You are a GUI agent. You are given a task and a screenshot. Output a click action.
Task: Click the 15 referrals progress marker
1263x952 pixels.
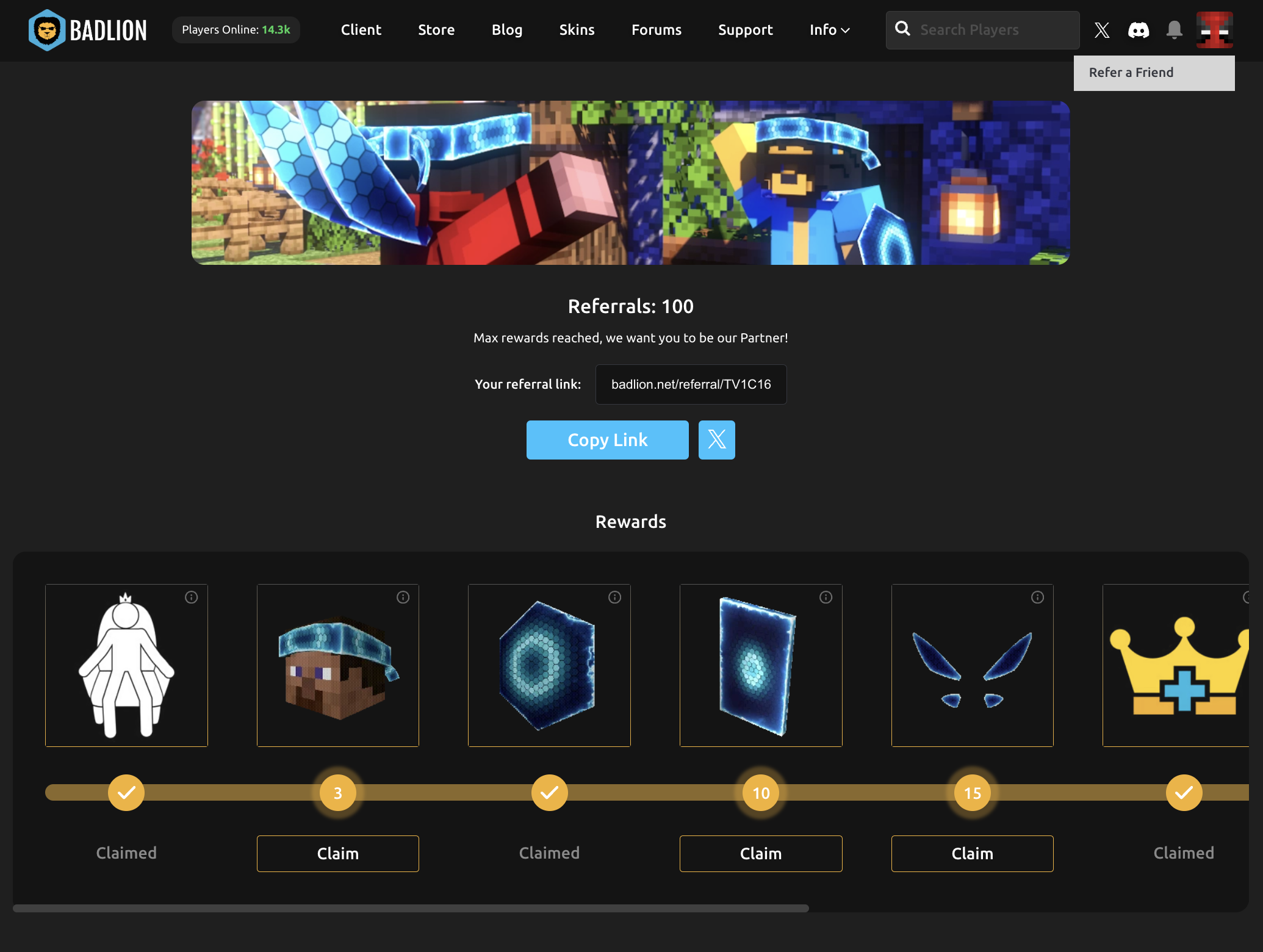[x=972, y=793]
